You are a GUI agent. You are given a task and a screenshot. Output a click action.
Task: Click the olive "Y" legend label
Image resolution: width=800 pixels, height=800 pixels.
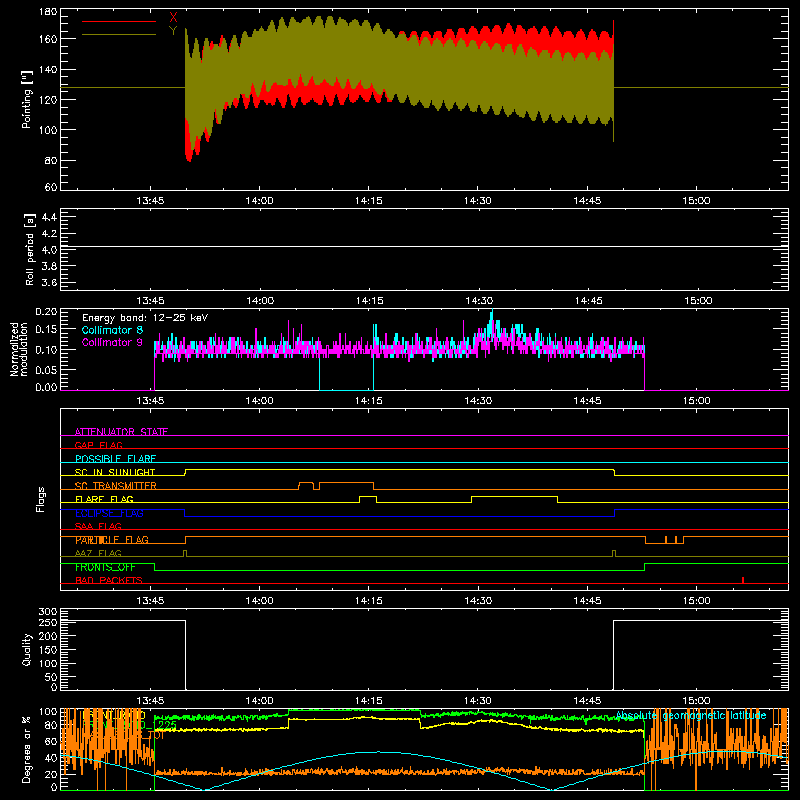pyautogui.click(x=173, y=31)
